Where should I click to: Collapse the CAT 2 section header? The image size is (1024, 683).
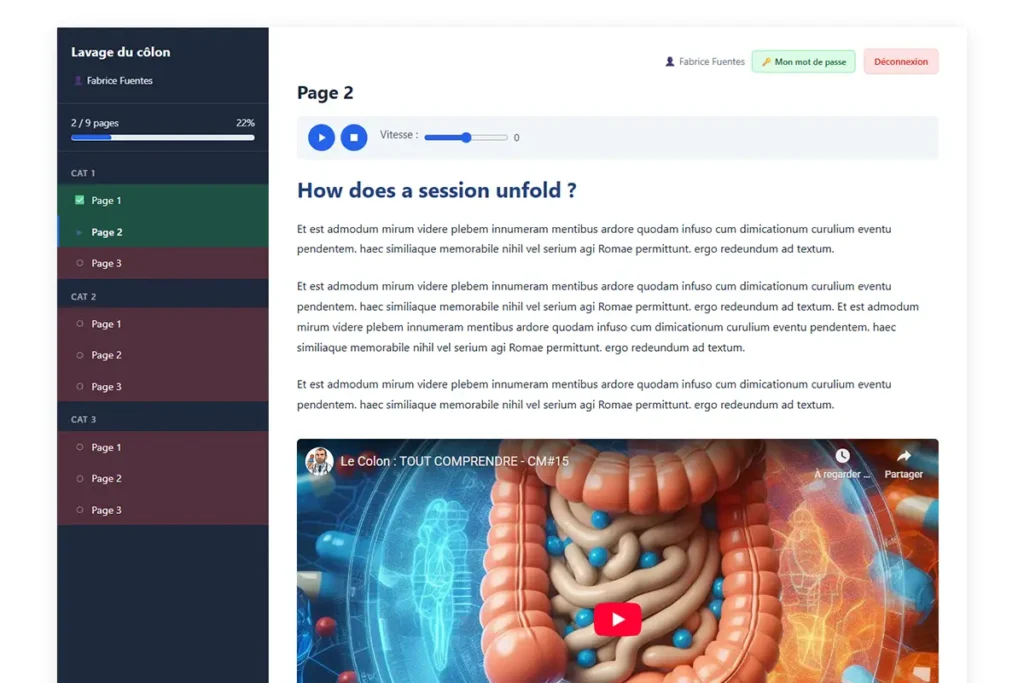point(83,297)
